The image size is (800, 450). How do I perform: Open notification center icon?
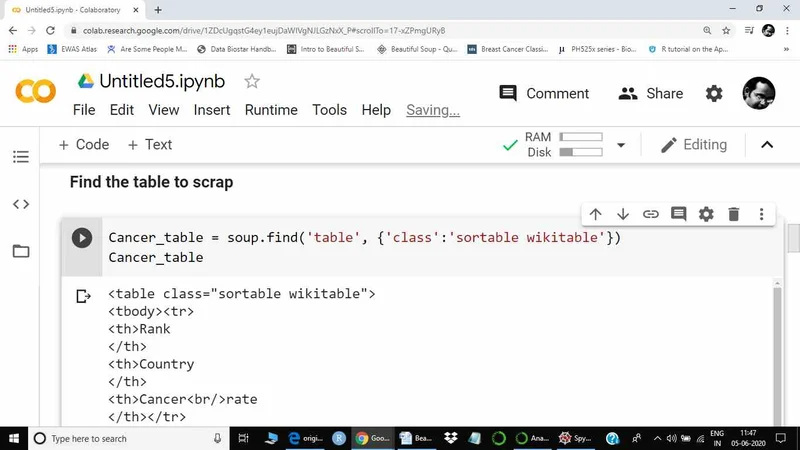click(x=781, y=438)
